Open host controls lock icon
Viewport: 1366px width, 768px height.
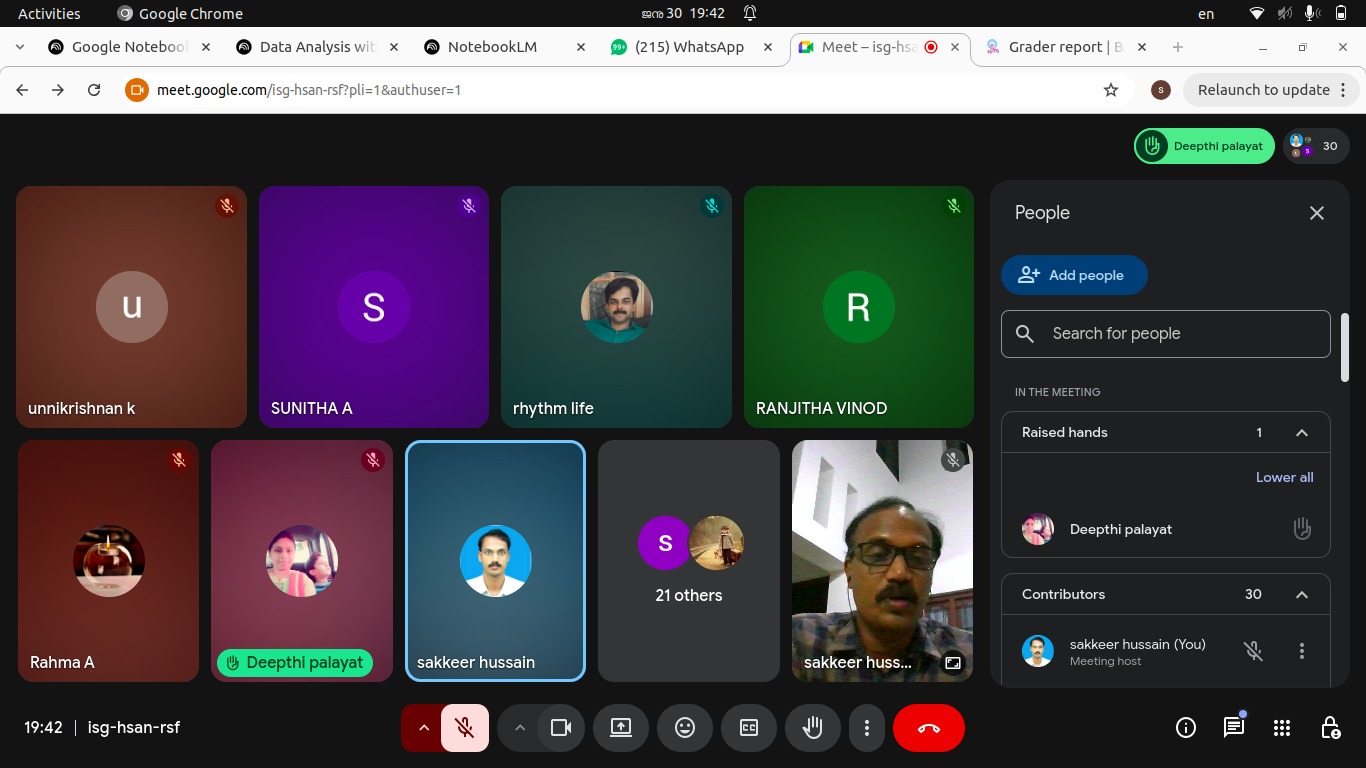pyautogui.click(x=1330, y=728)
